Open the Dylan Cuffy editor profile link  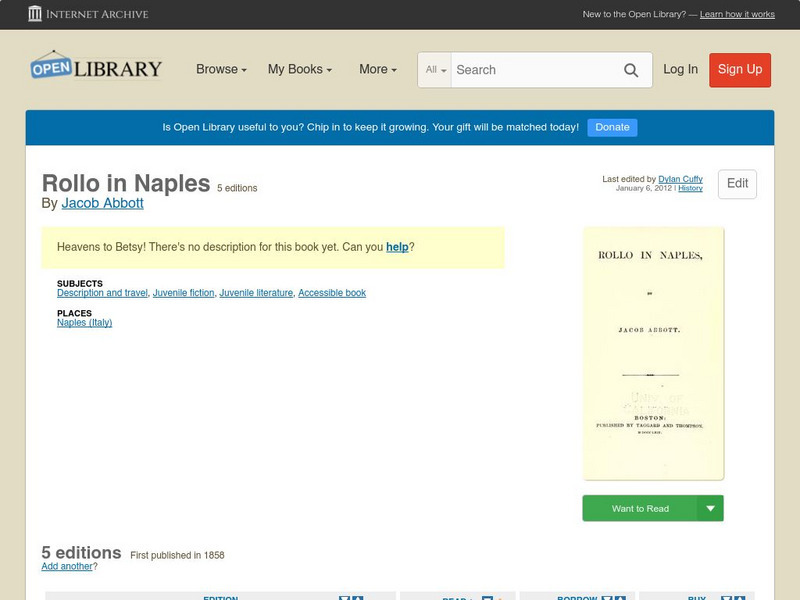[680, 179]
